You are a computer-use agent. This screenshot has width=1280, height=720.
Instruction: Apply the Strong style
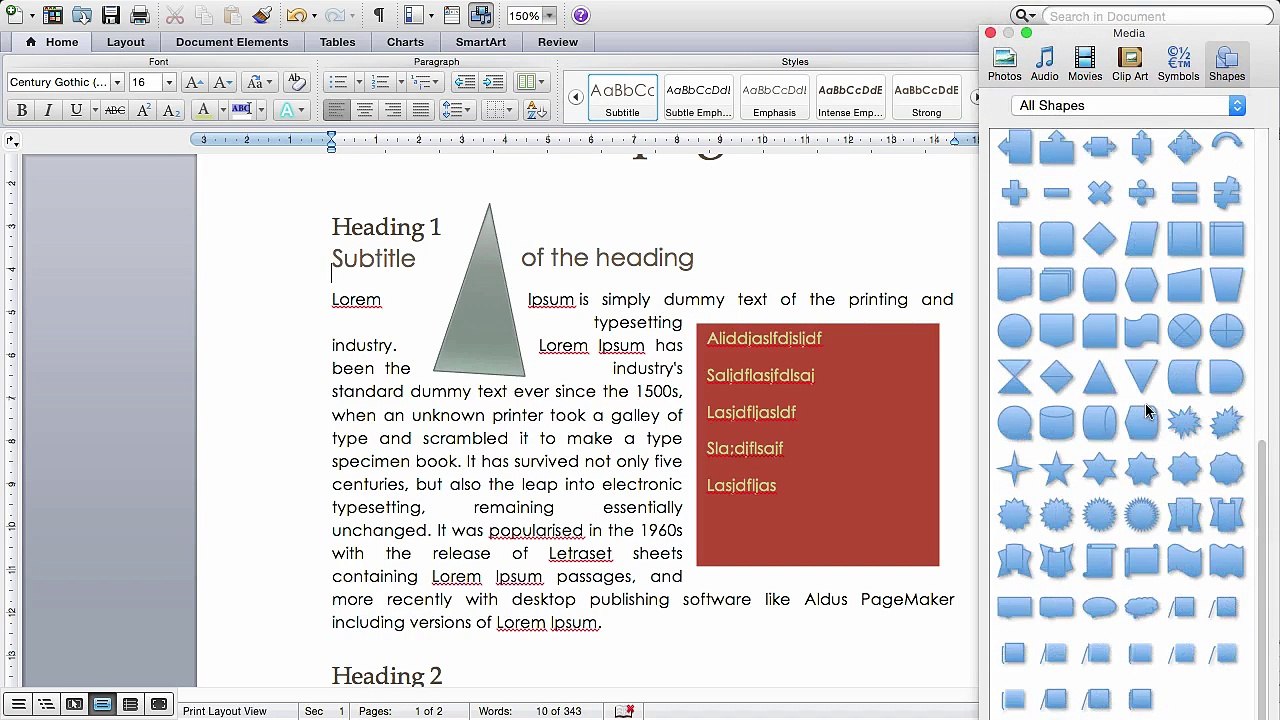click(926, 98)
